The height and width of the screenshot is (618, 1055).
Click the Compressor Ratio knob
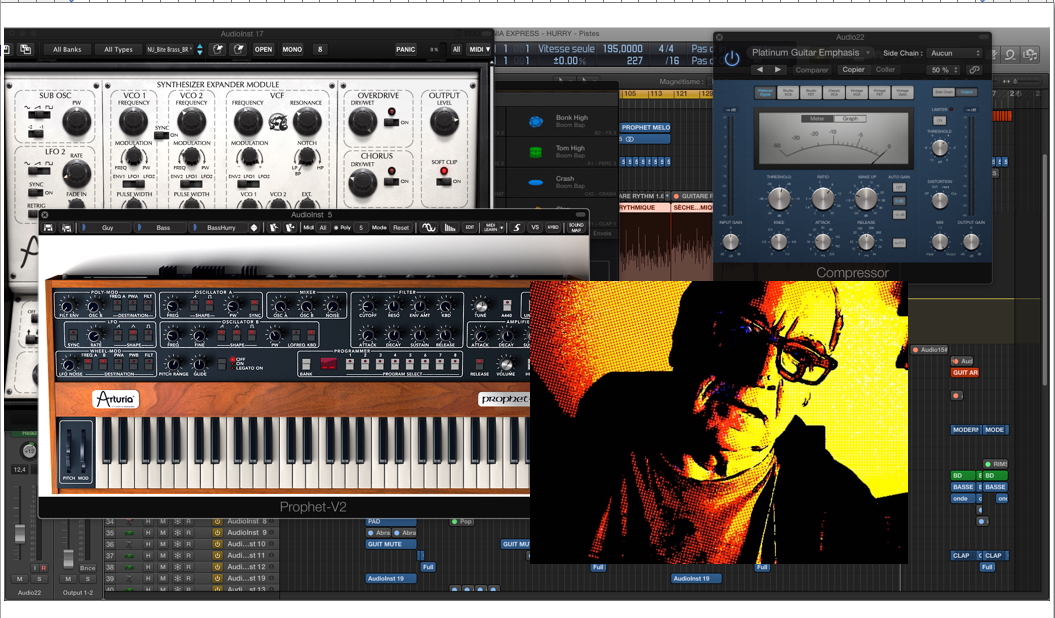pyautogui.click(x=823, y=198)
